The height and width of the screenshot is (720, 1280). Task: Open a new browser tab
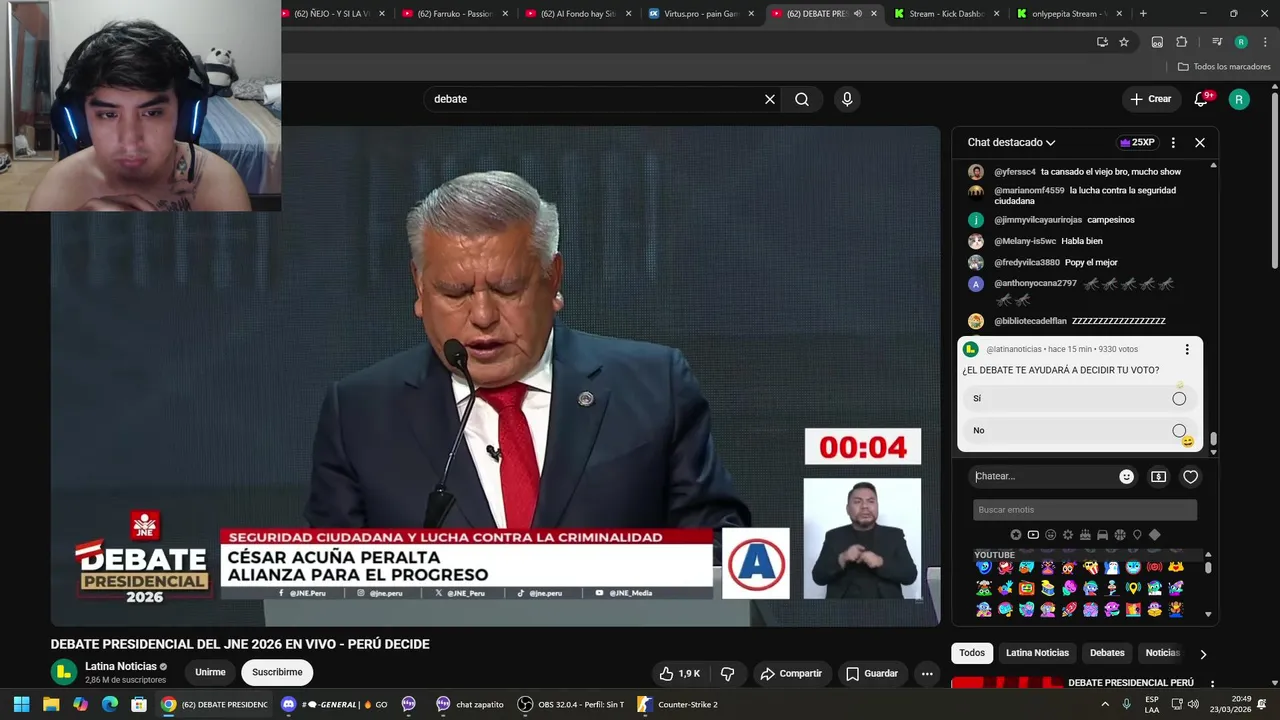(x=1143, y=14)
